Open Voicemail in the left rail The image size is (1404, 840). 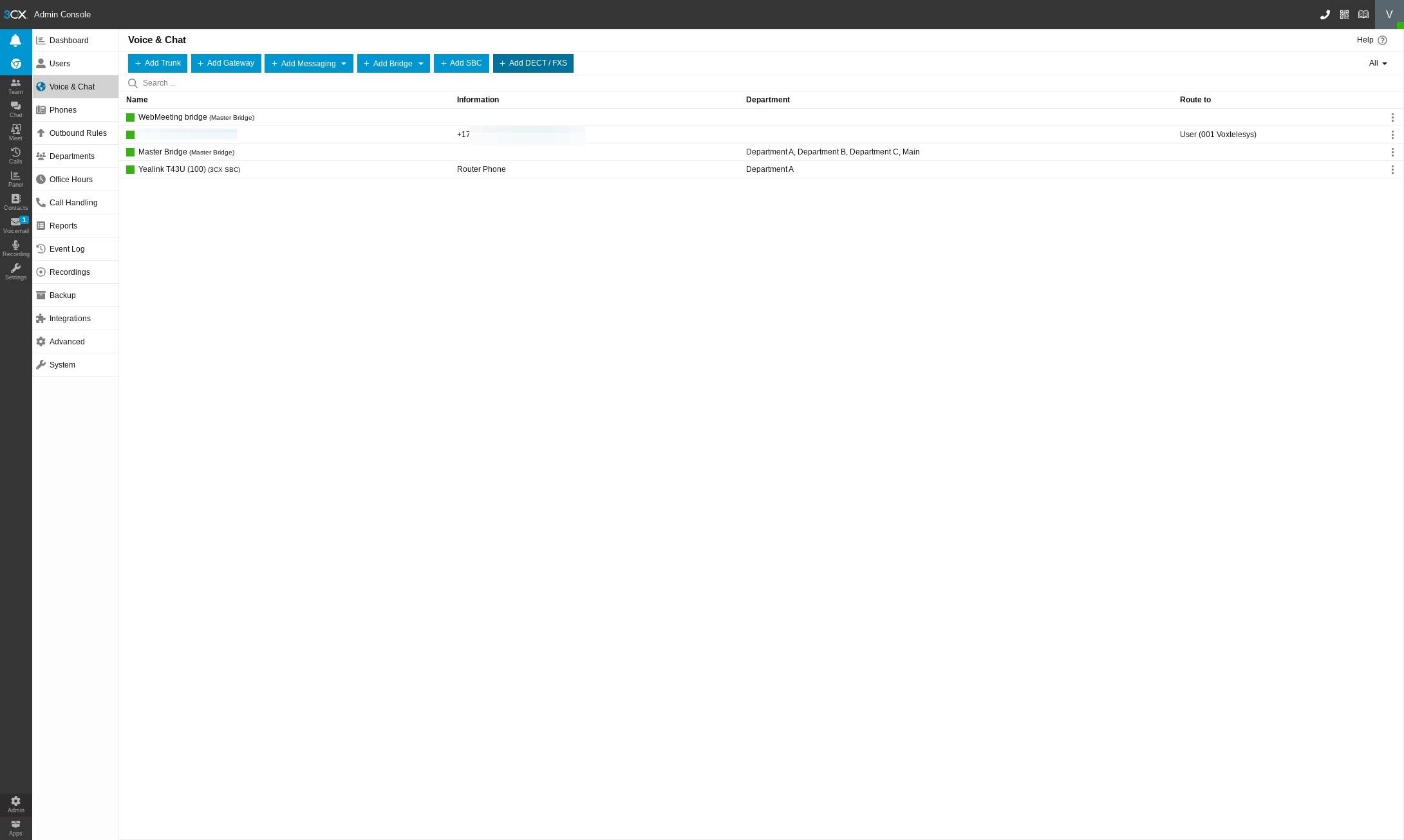click(15, 225)
